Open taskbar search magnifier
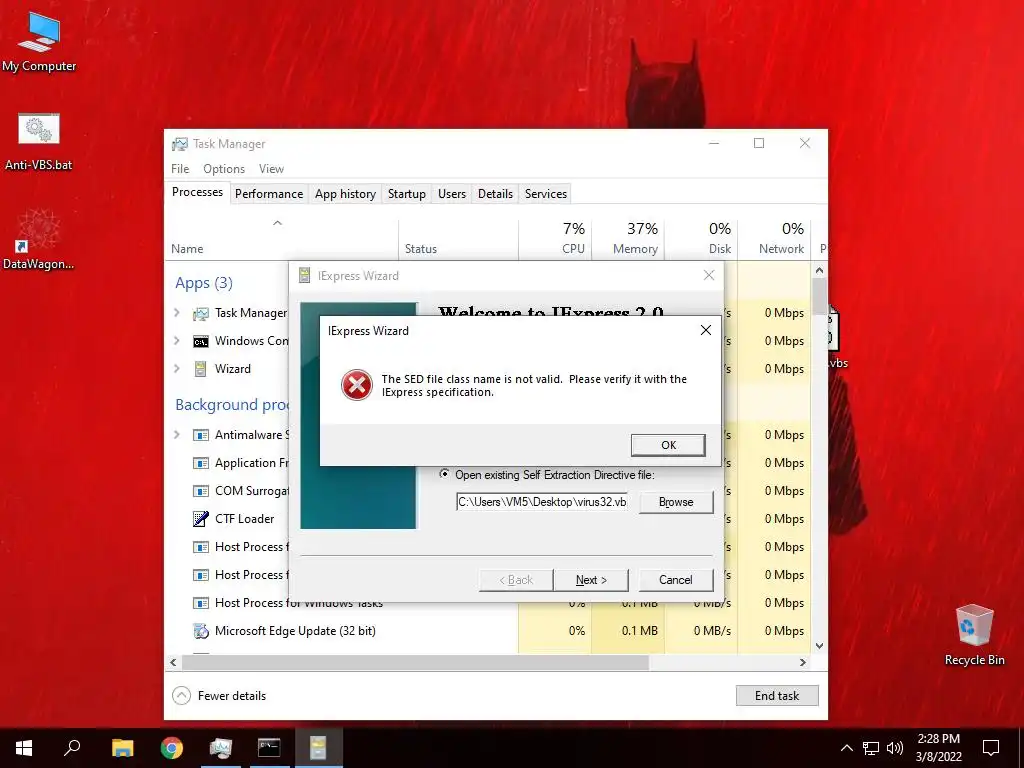Image resolution: width=1024 pixels, height=768 pixels. (x=72, y=748)
